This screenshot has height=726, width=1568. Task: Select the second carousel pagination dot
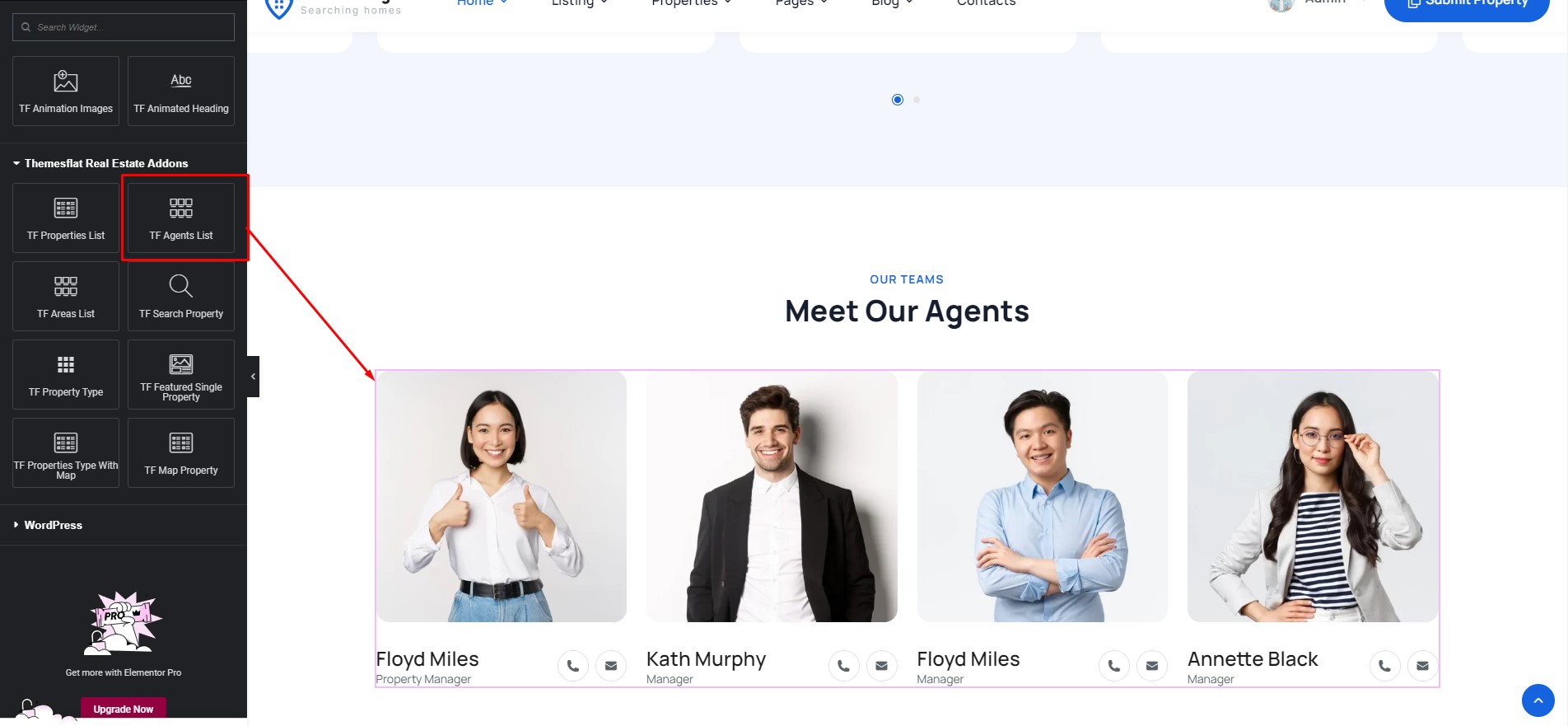[917, 100]
